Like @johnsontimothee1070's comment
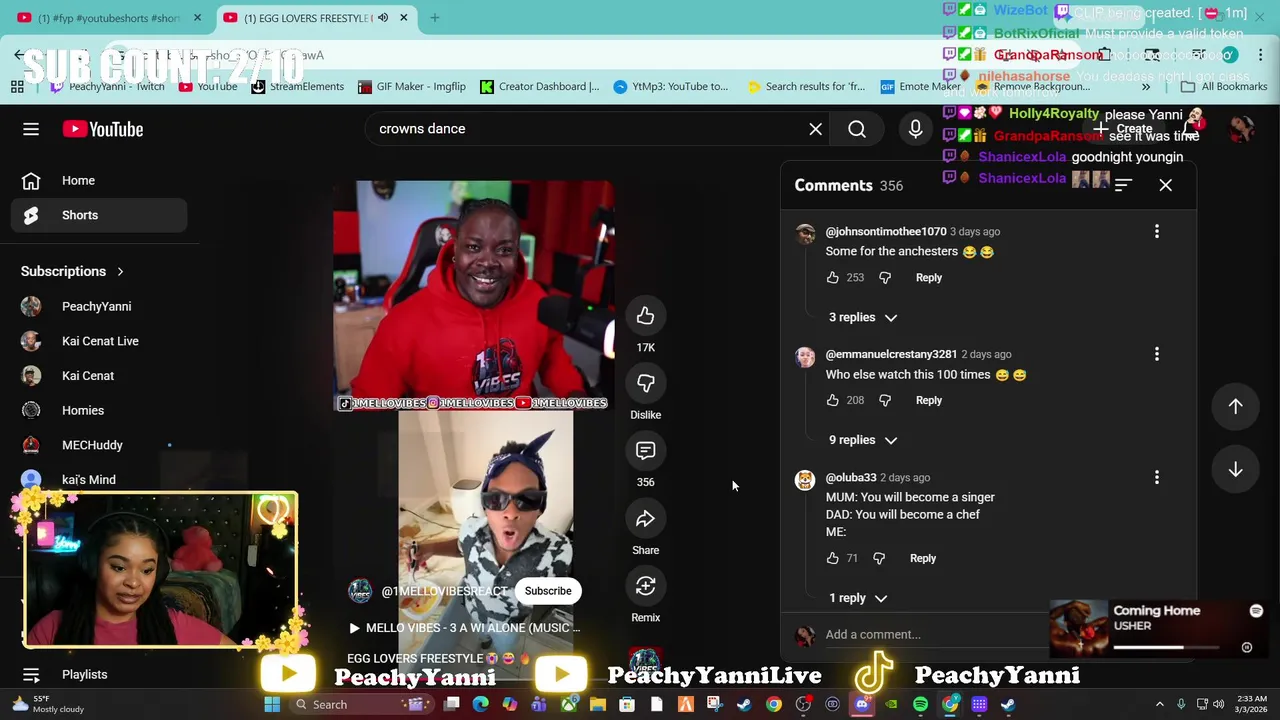1280x720 pixels. tap(833, 278)
